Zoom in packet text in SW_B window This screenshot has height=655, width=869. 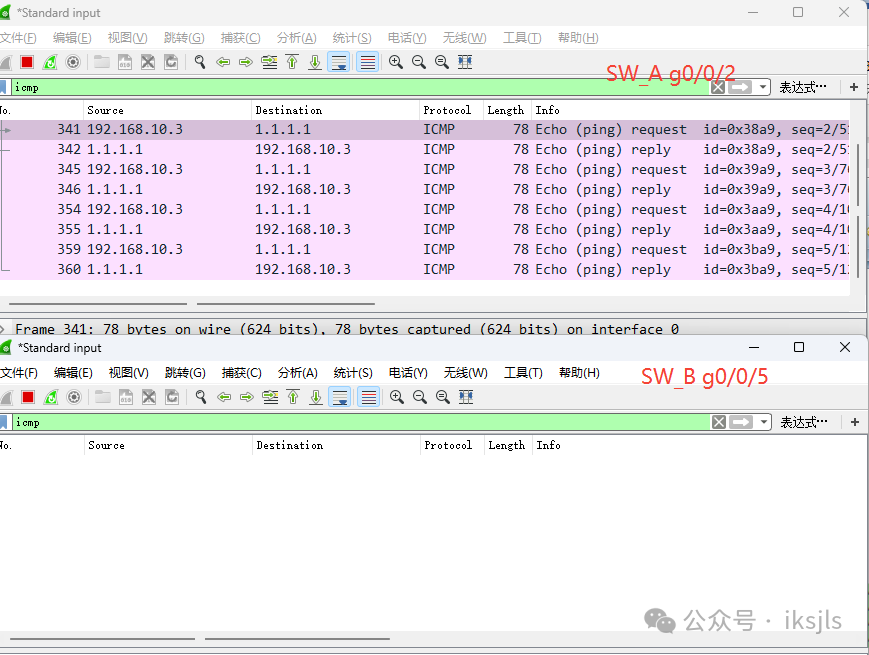click(397, 397)
